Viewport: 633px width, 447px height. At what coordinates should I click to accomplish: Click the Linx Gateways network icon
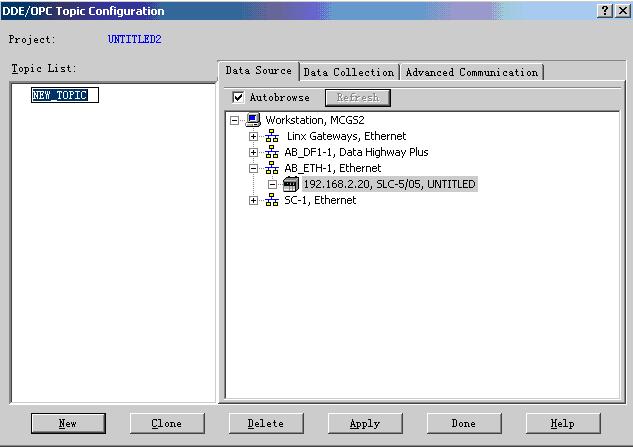[272, 136]
